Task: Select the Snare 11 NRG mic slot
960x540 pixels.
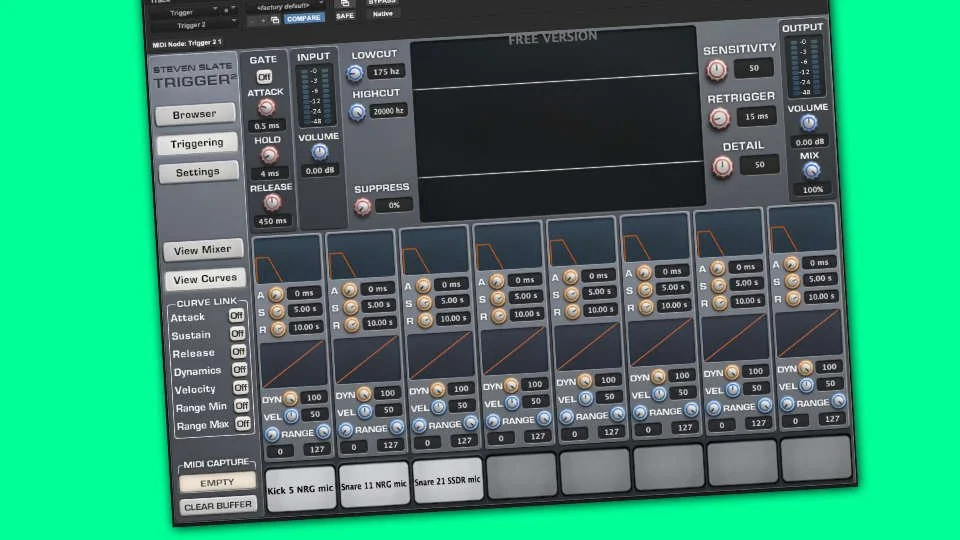Action: 374,484
